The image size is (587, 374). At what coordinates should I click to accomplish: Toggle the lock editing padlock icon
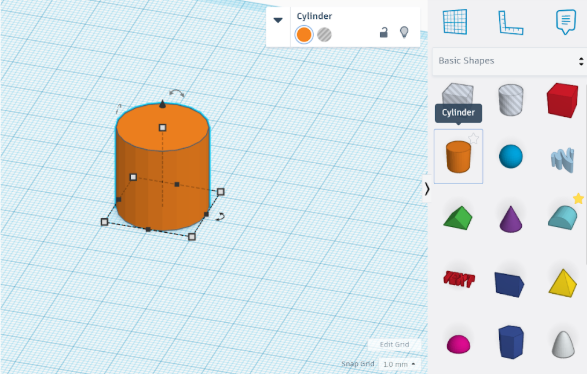[x=384, y=33]
